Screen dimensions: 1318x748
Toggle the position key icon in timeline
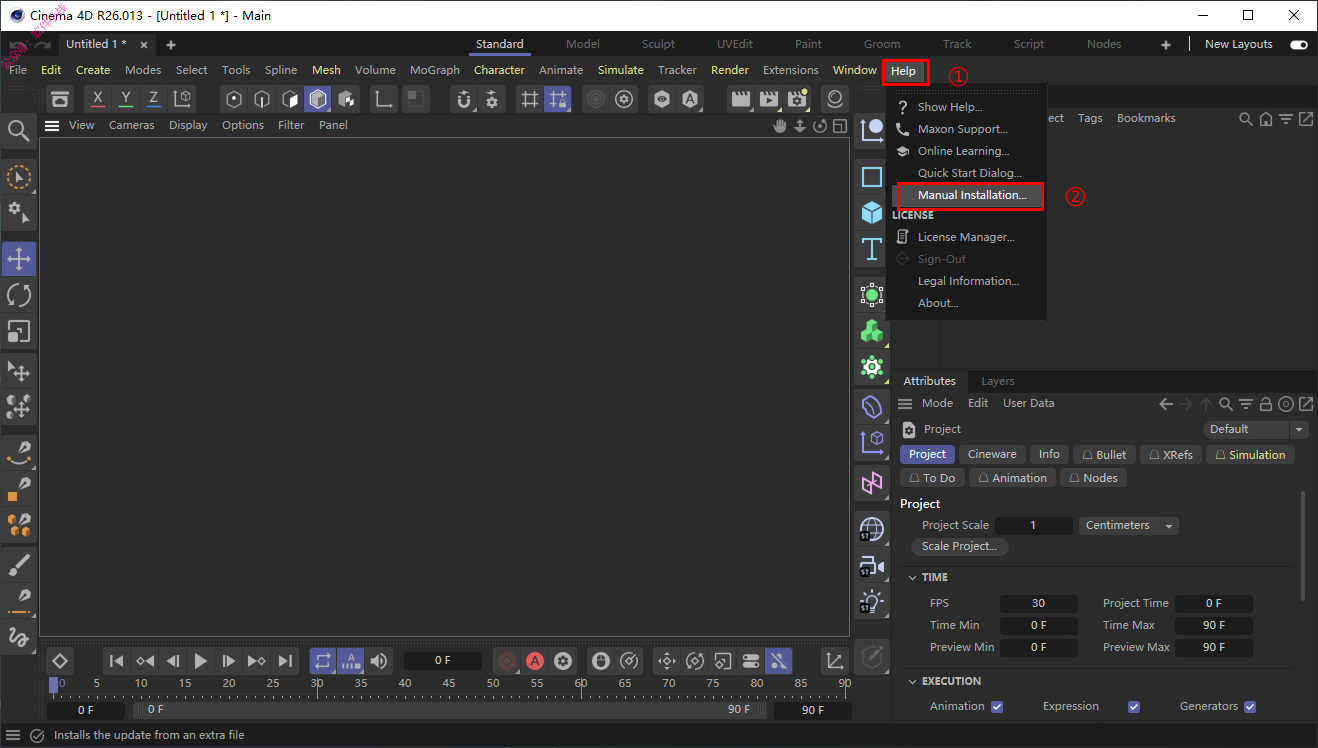(667, 661)
